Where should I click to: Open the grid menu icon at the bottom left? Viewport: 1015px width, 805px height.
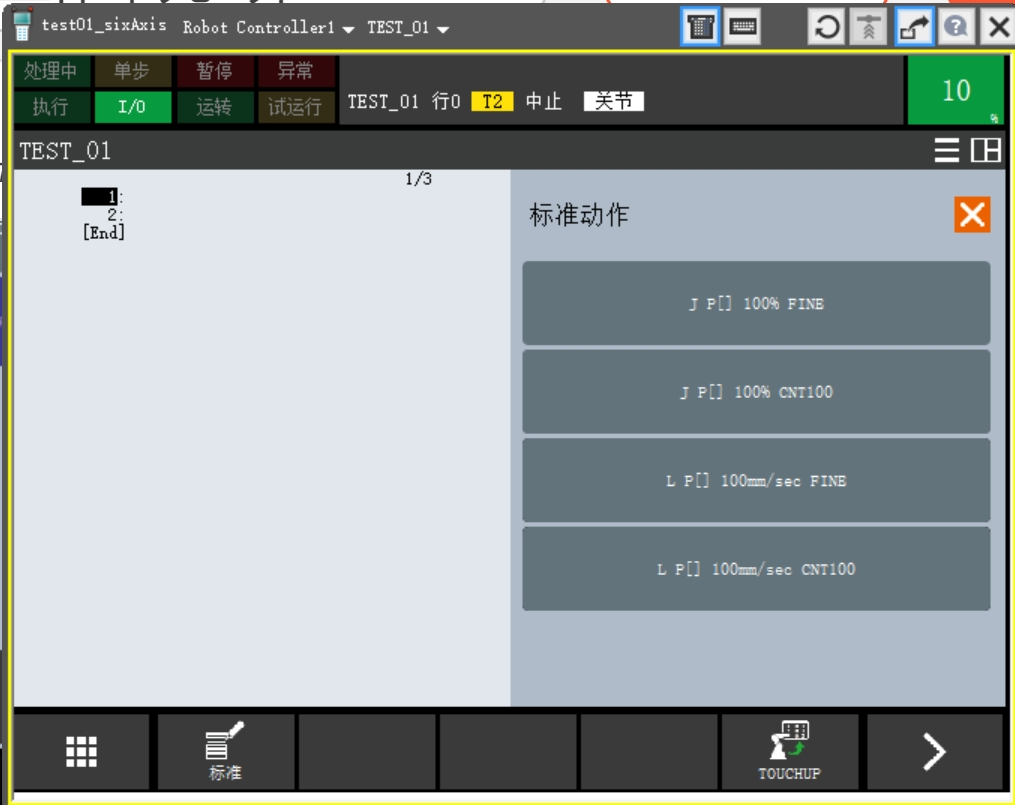(82, 751)
